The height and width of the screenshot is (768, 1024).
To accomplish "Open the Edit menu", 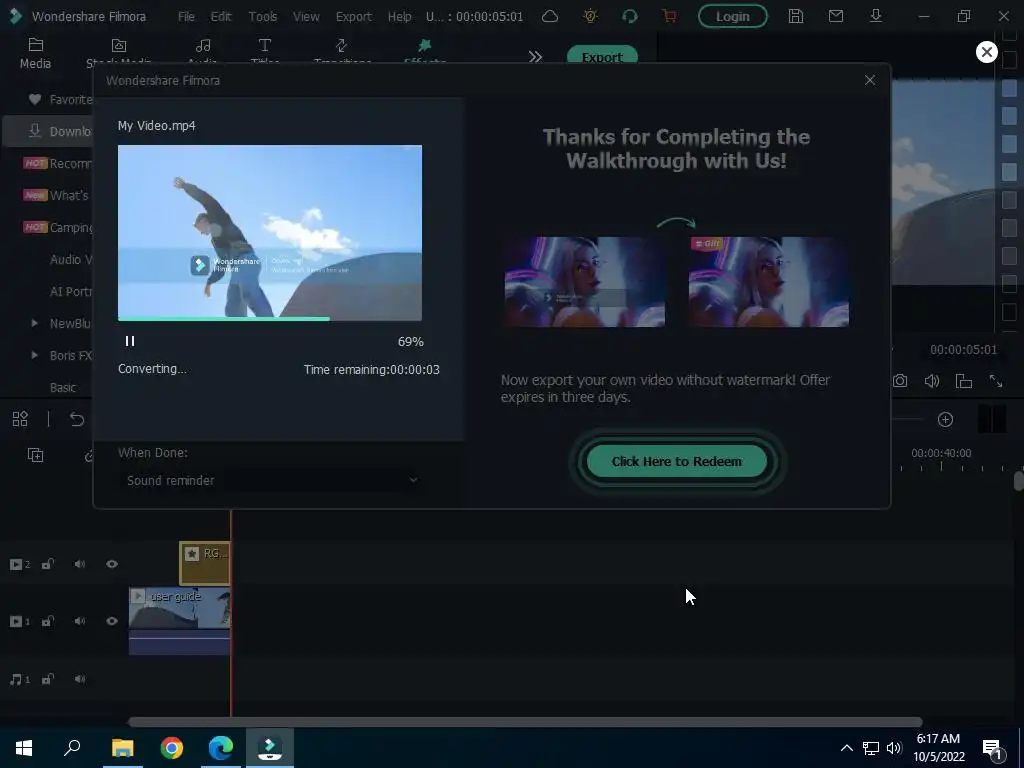I will [x=221, y=16].
